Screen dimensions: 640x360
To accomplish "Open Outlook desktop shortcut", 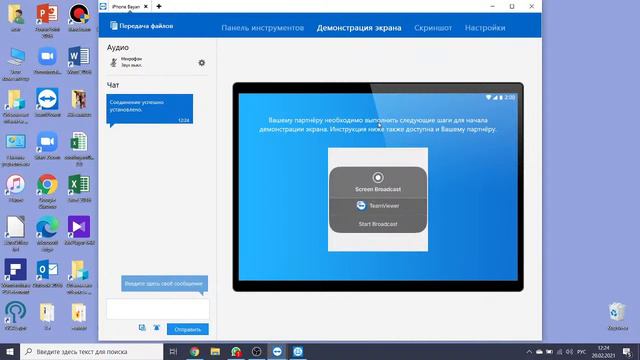I will tap(47, 273).
